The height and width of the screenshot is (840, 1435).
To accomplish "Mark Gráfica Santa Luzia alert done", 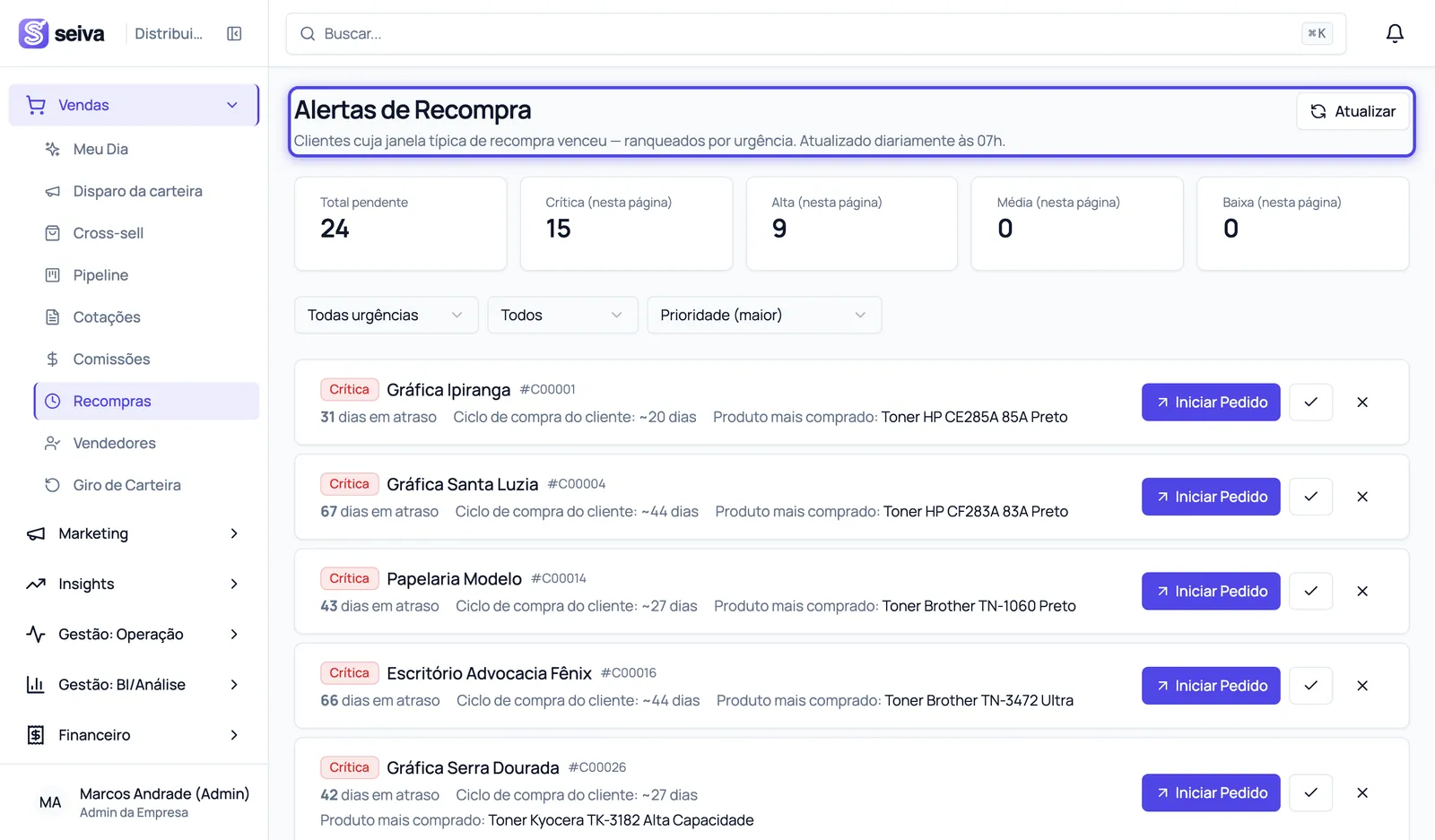I will (x=1310, y=497).
